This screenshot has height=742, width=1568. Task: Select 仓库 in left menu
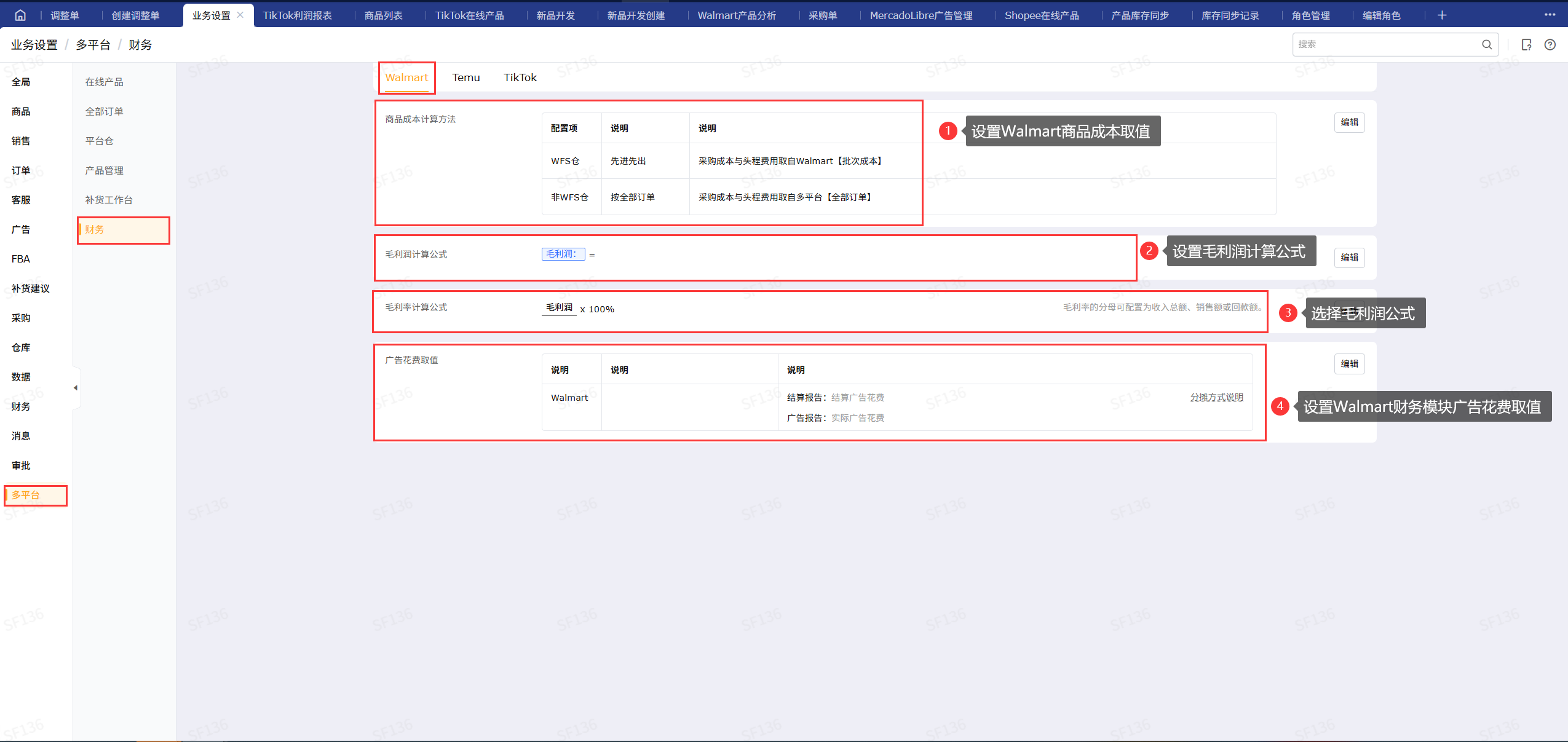21,347
